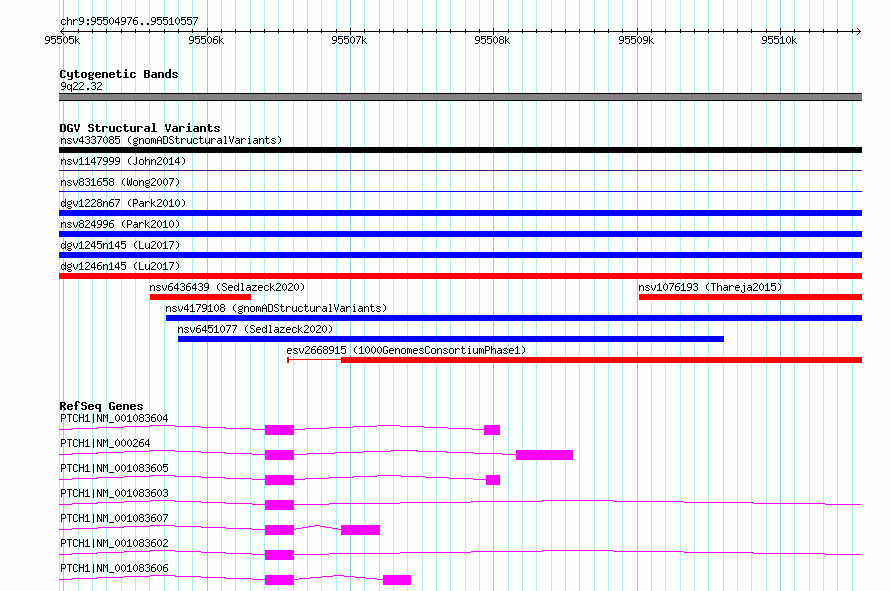Click the chr9:95504976..95510557 coordinate label
Image resolution: width=890 pixels, height=591 pixels.
pyautogui.click(x=129, y=21)
